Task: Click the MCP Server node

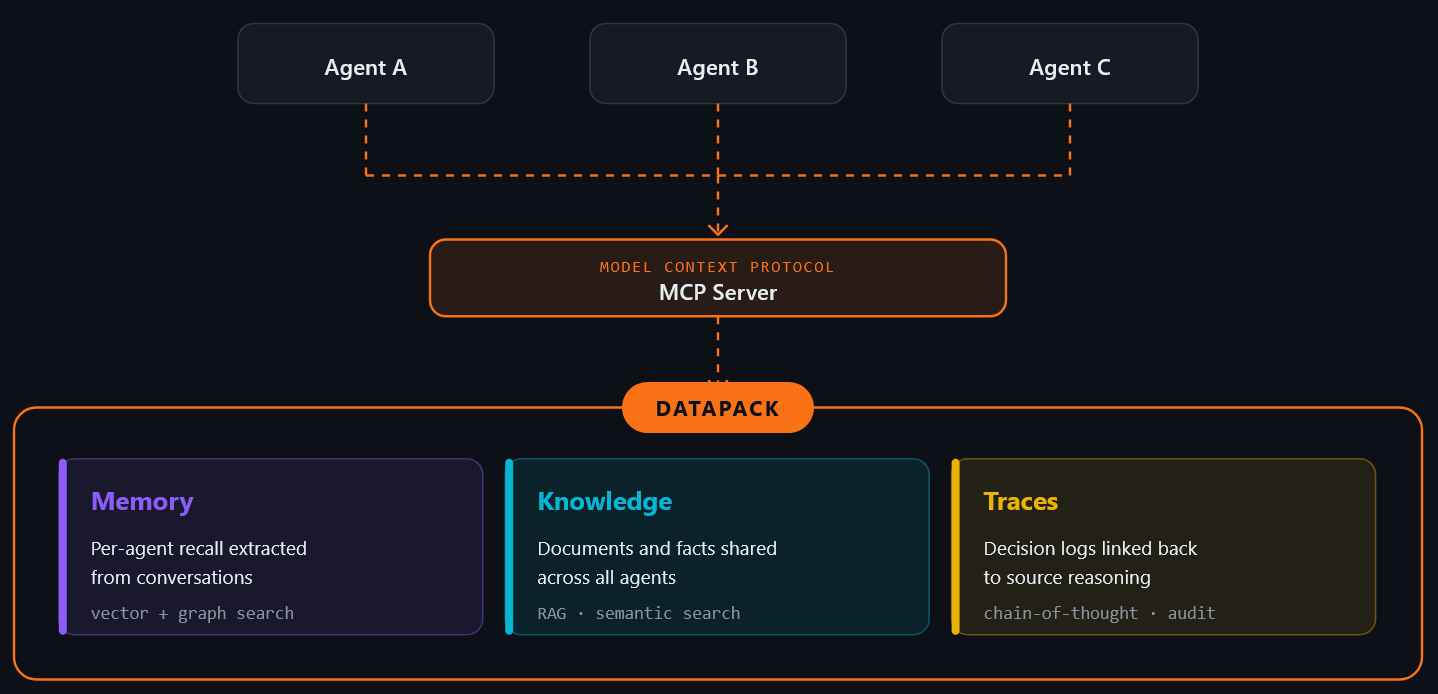Action: [x=718, y=278]
